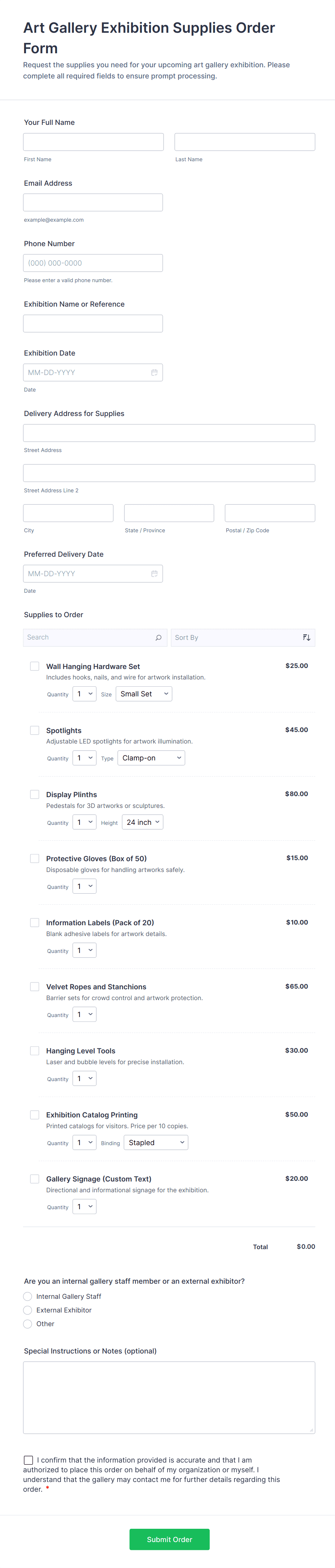Click the Special Instructions text area
This screenshot has height=1568, width=335.
pos(169,1397)
